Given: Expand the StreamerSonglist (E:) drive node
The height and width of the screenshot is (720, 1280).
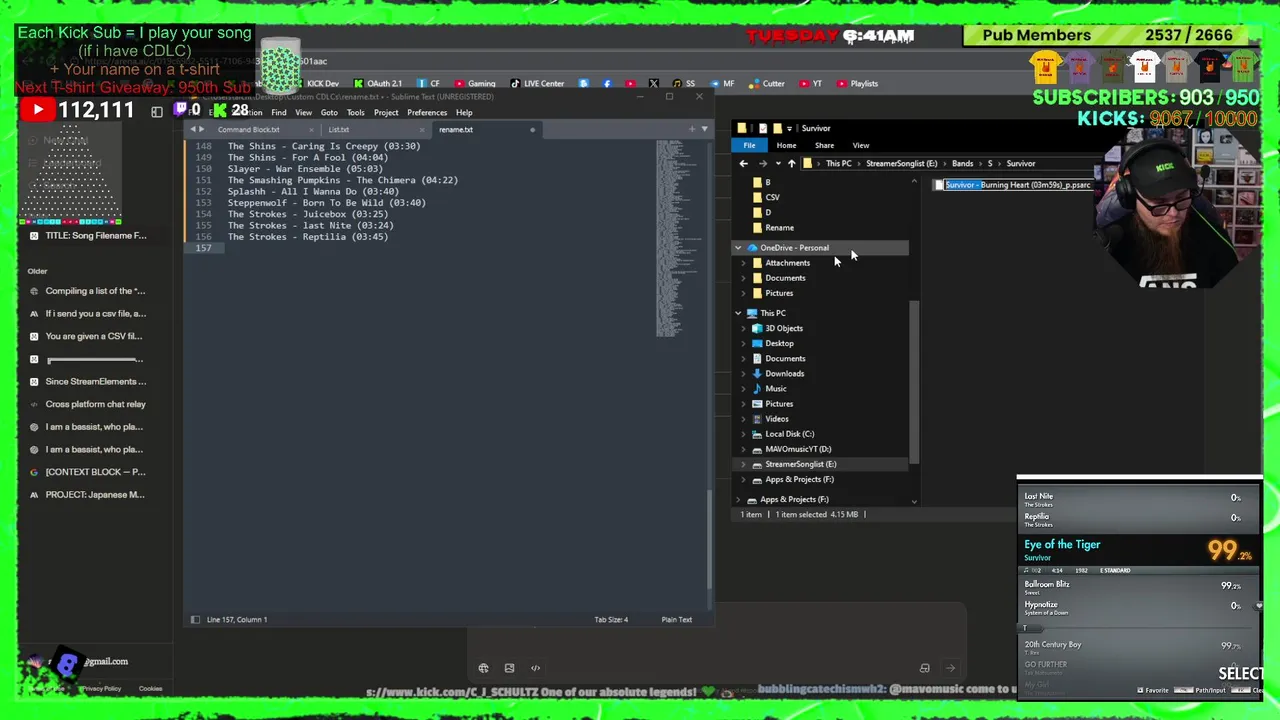Looking at the screenshot, I should [743, 464].
